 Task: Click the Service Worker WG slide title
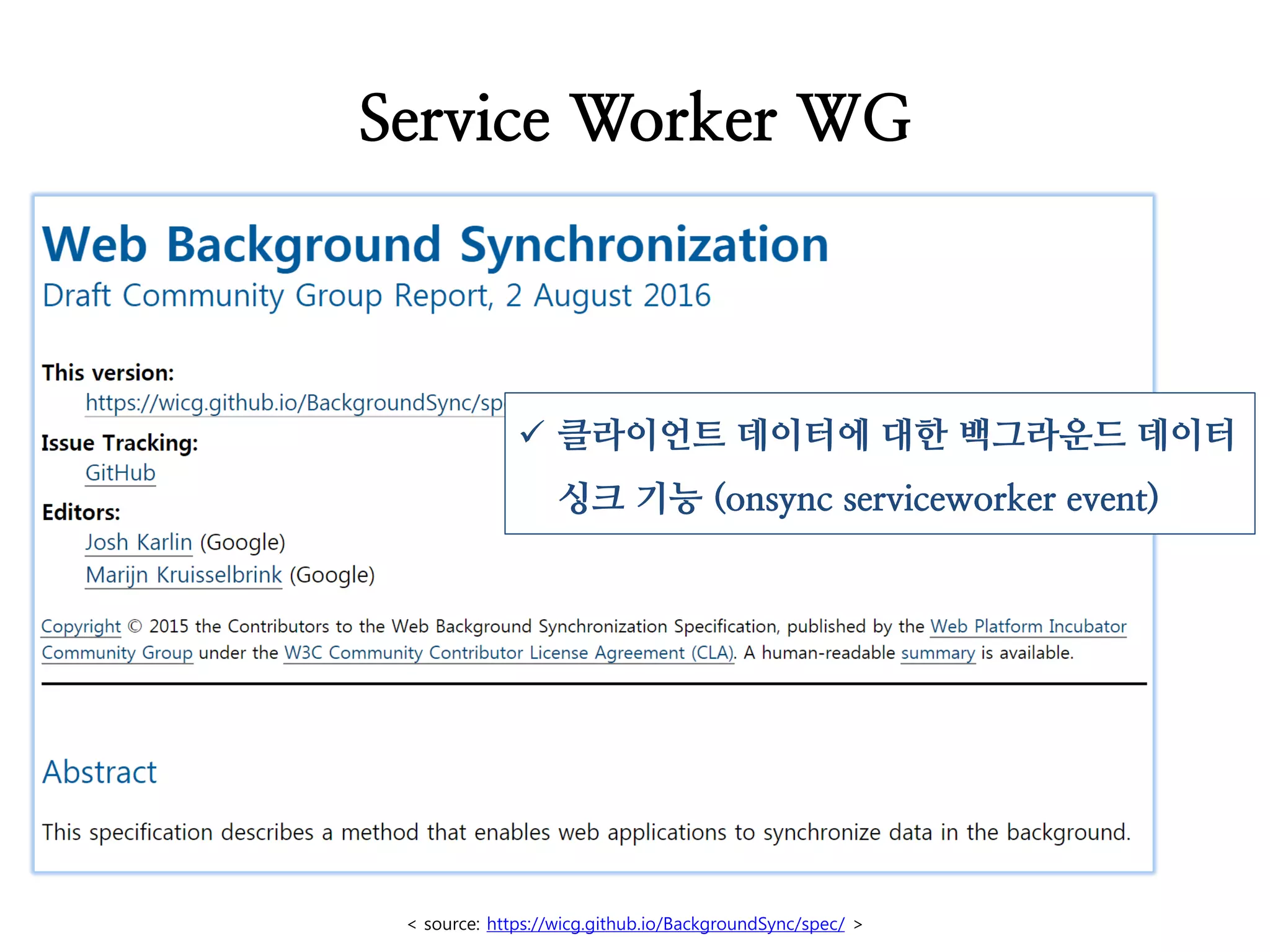click(634, 118)
